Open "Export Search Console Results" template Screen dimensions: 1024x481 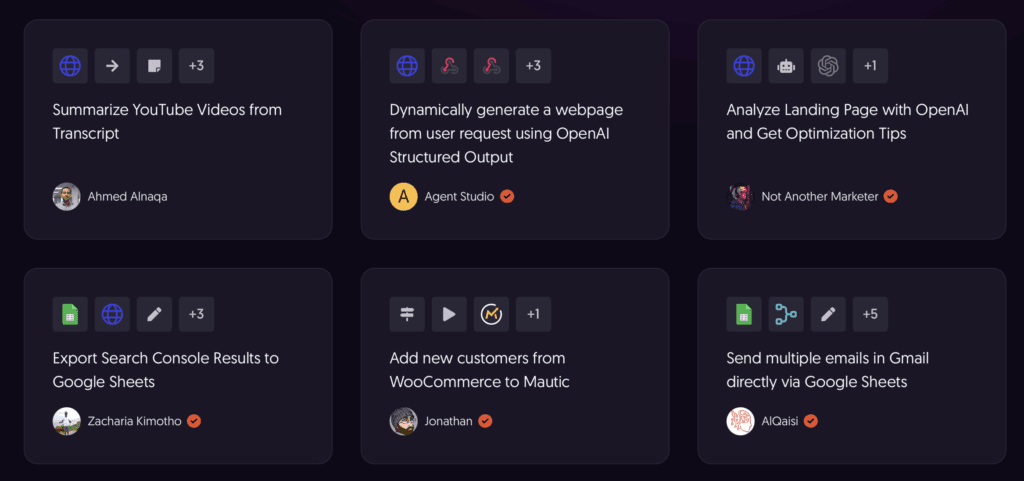pyautogui.click(x=165, y=369)
